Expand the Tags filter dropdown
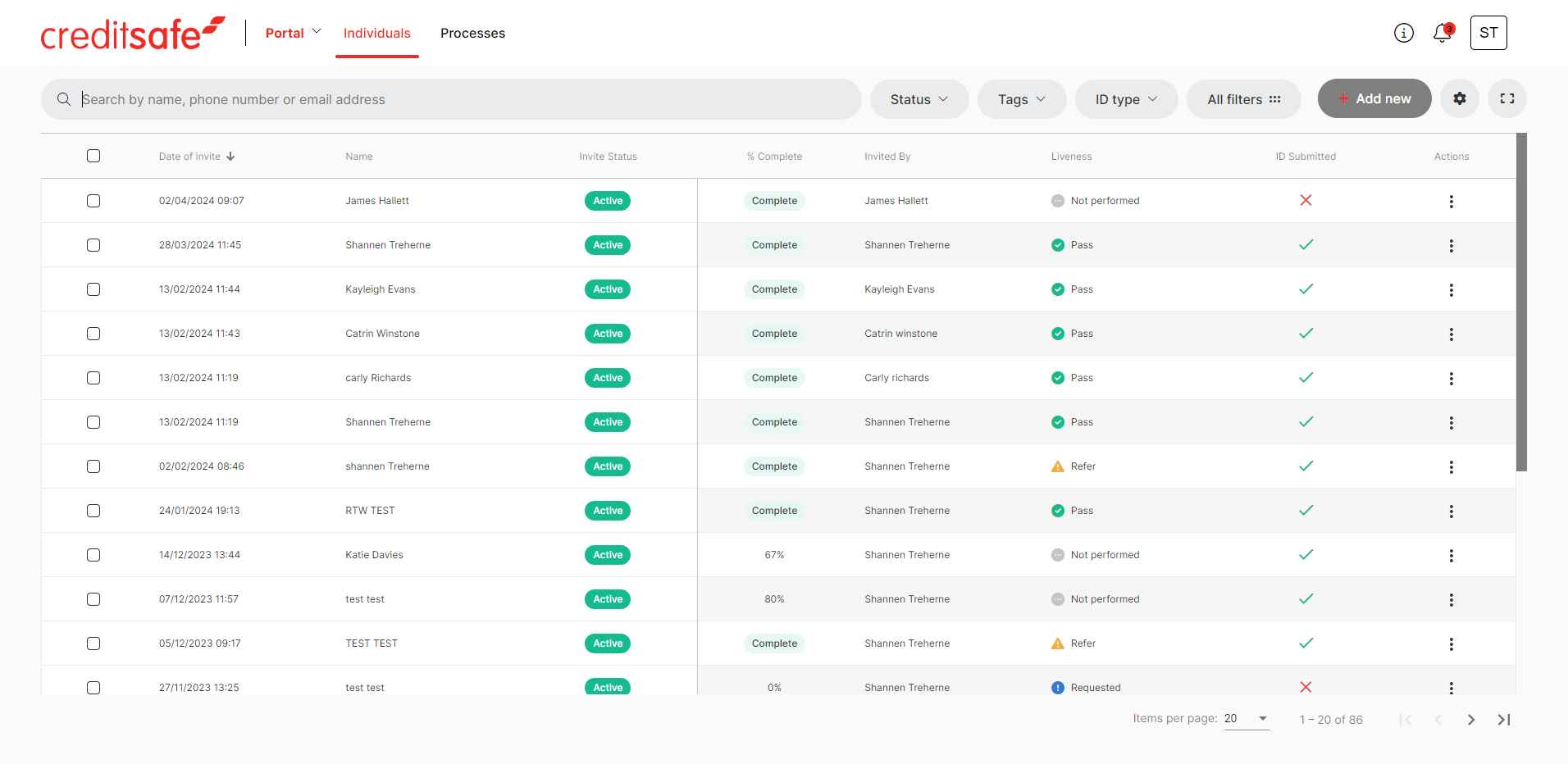The width and height of the screenshot is (1568, 764). coord(1021,99)
